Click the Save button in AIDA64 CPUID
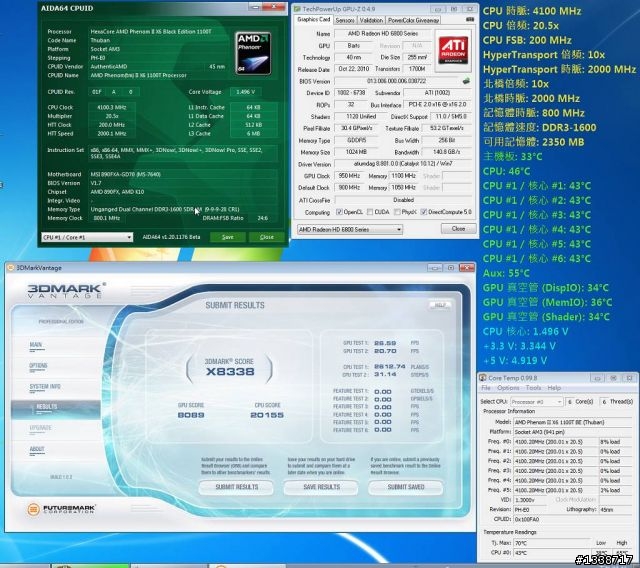The height and width of the screenshot is (568, 640). click(x=228, y=237)
